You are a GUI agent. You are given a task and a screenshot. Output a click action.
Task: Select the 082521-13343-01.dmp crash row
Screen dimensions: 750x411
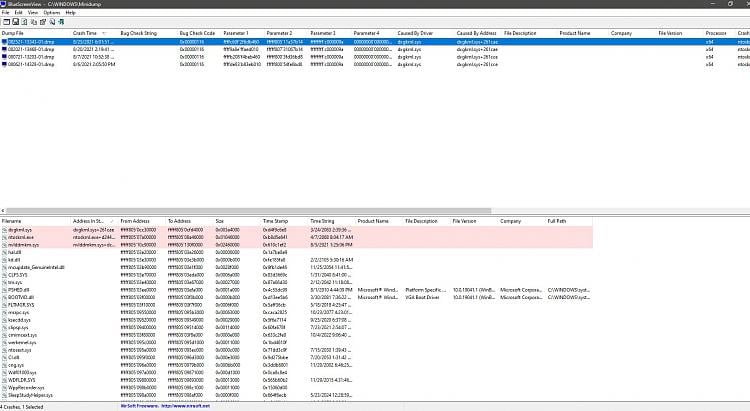pyautogui.click(x=375, y=42)
